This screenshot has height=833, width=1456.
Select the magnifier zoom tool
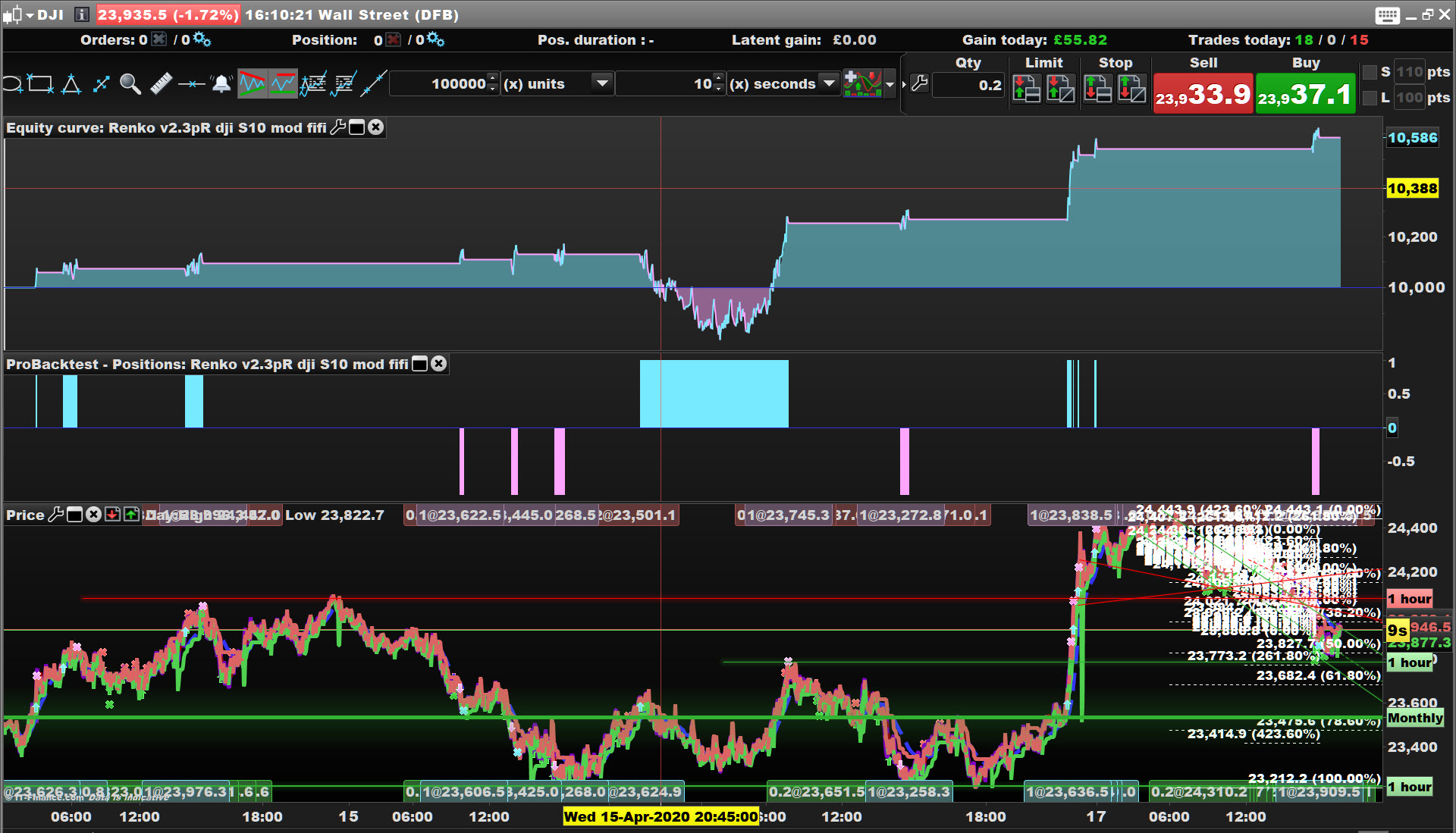click(x=130, y=84)
